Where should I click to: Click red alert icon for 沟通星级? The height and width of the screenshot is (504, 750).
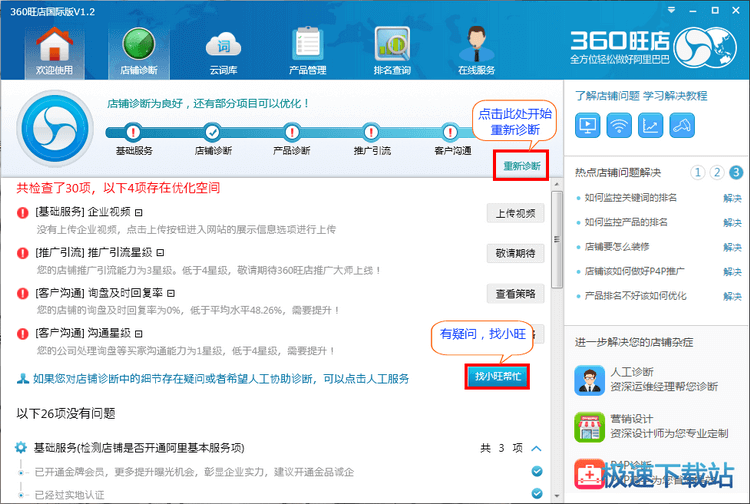click(22, 333)
